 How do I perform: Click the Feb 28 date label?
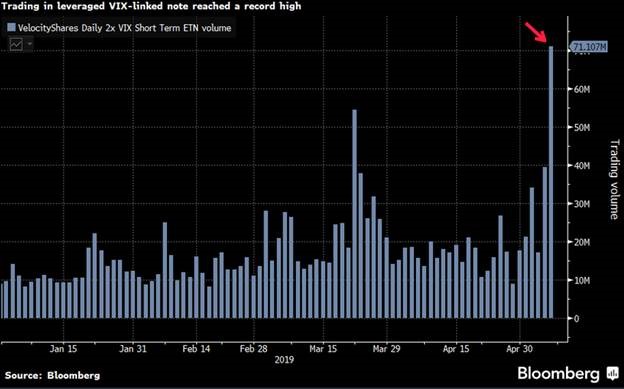254,349
